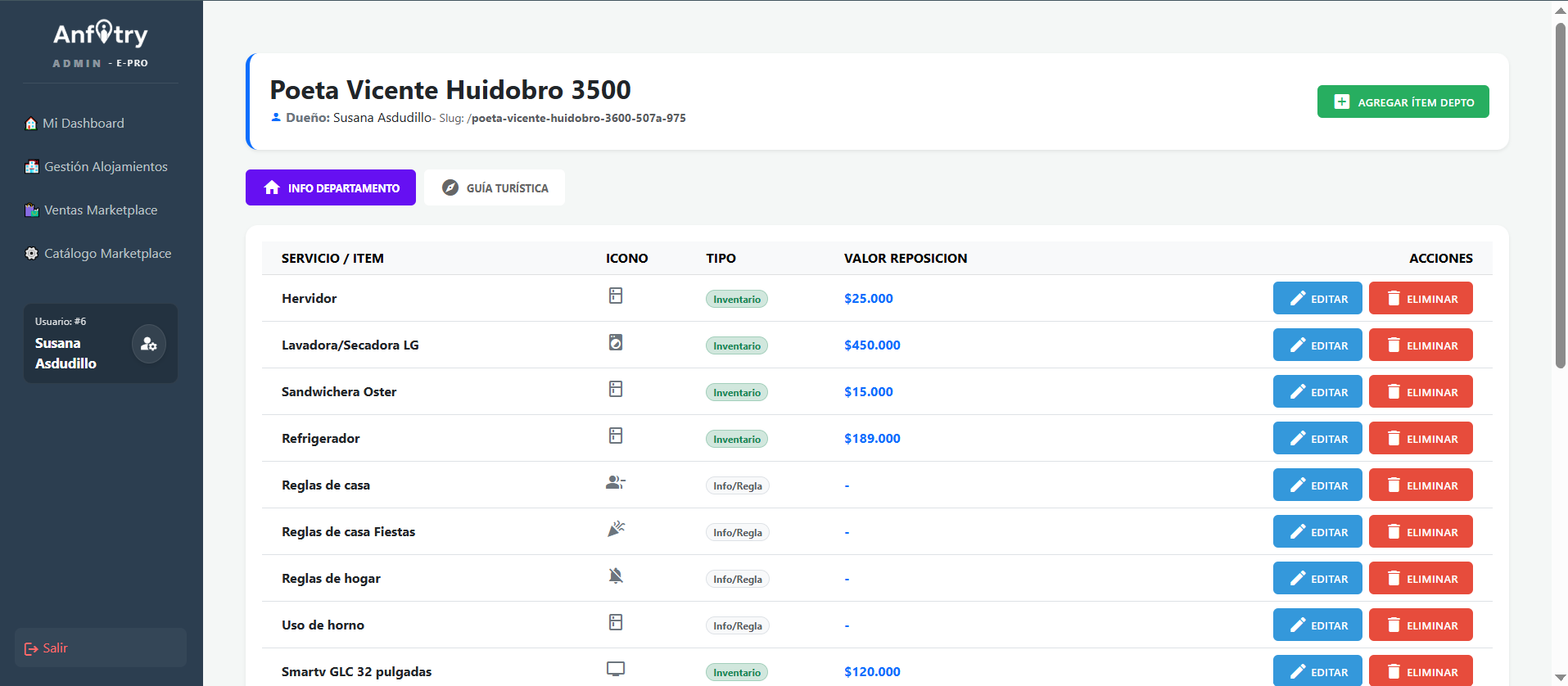
Task: Delete Reglas de hogar entry
Action: (x=1421, y=578)
